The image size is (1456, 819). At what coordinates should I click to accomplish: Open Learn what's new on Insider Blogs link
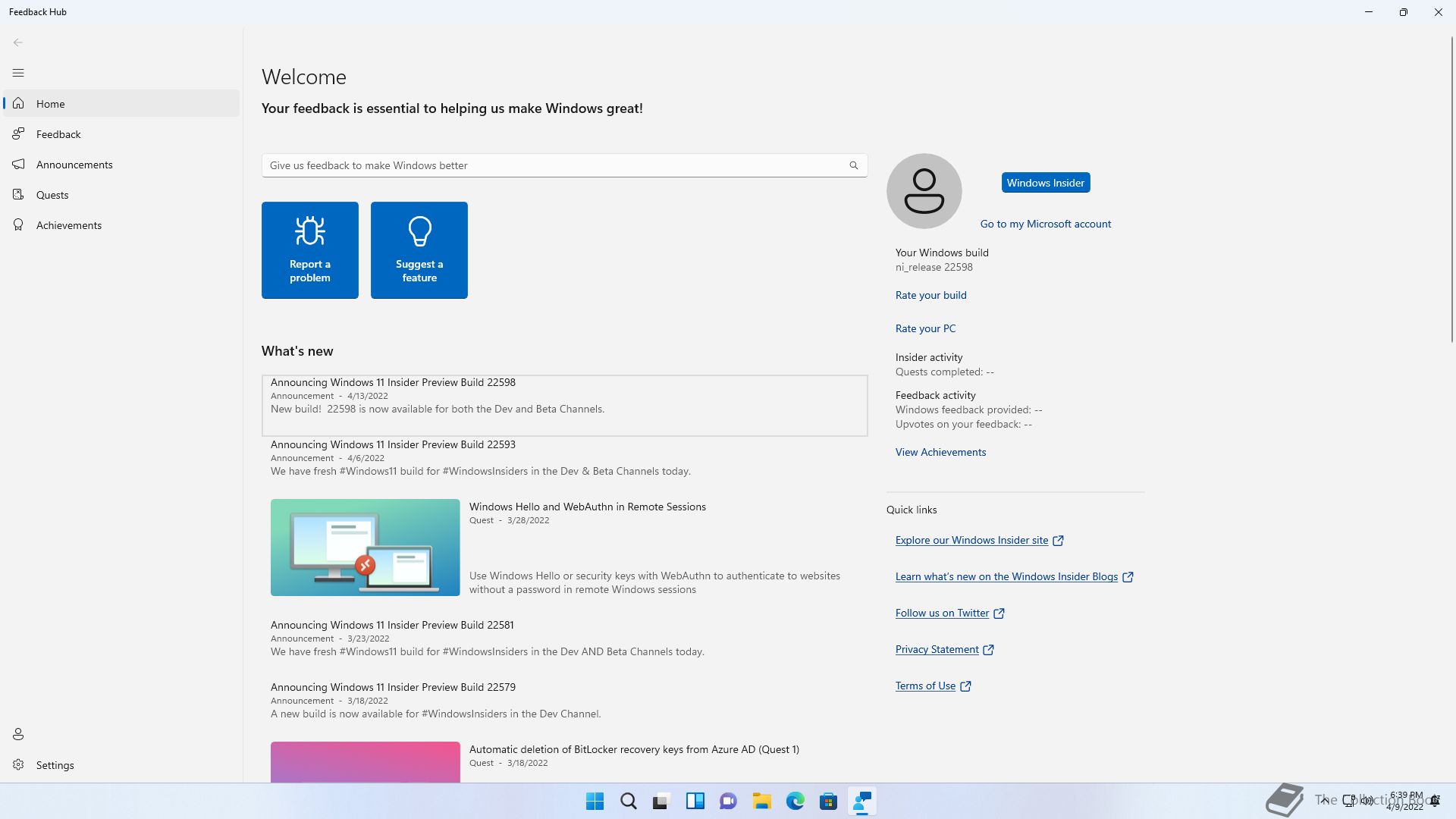pyautogui.click(x=1006, y=576)
